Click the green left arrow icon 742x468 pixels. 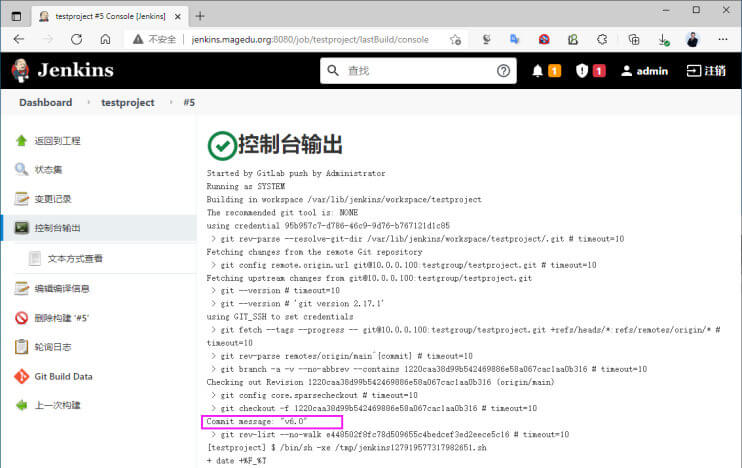click(21, 405)
